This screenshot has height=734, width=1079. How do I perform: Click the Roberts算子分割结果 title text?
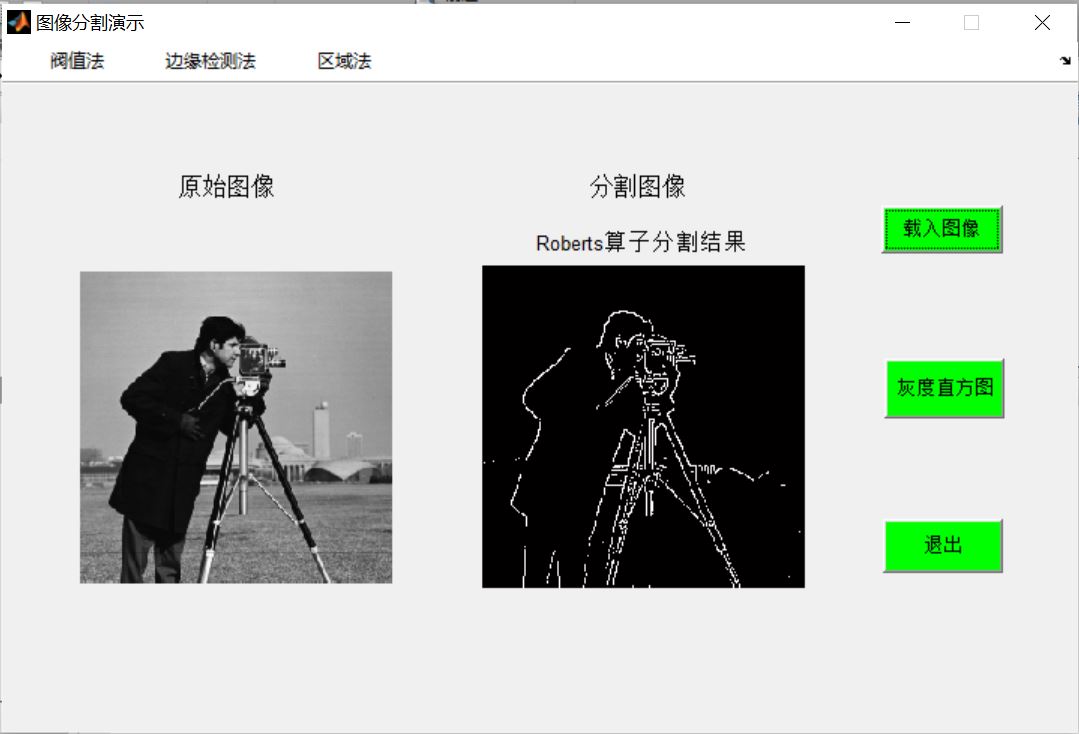(641, 242)
